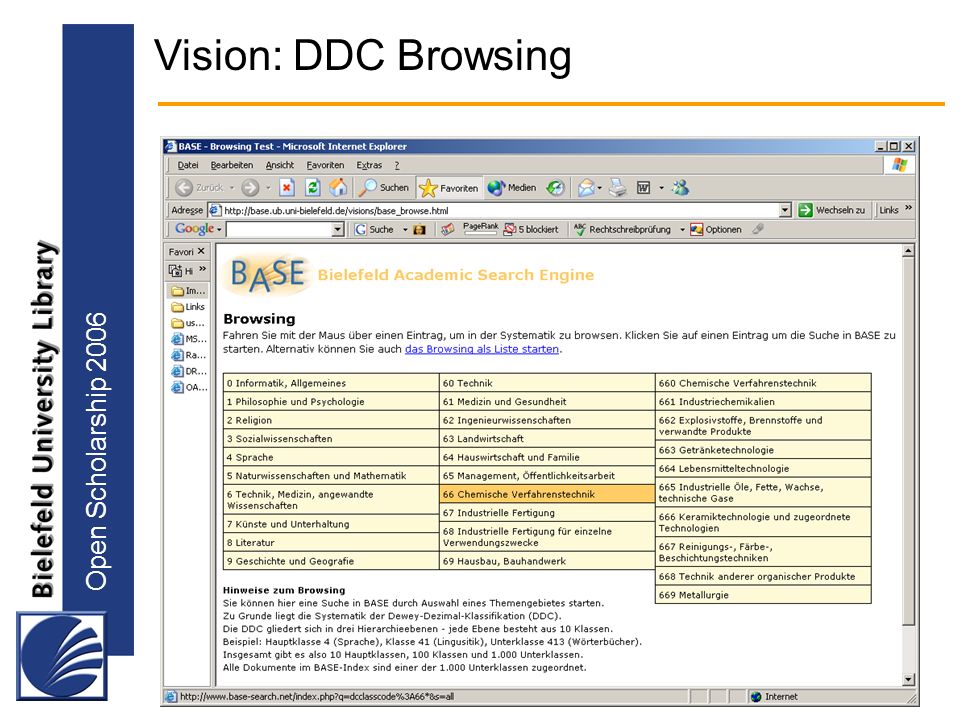The height and width of the screenshot is (720, 960).
Task: Click the 5 blockiert popup blocker button
Action: 531,230
